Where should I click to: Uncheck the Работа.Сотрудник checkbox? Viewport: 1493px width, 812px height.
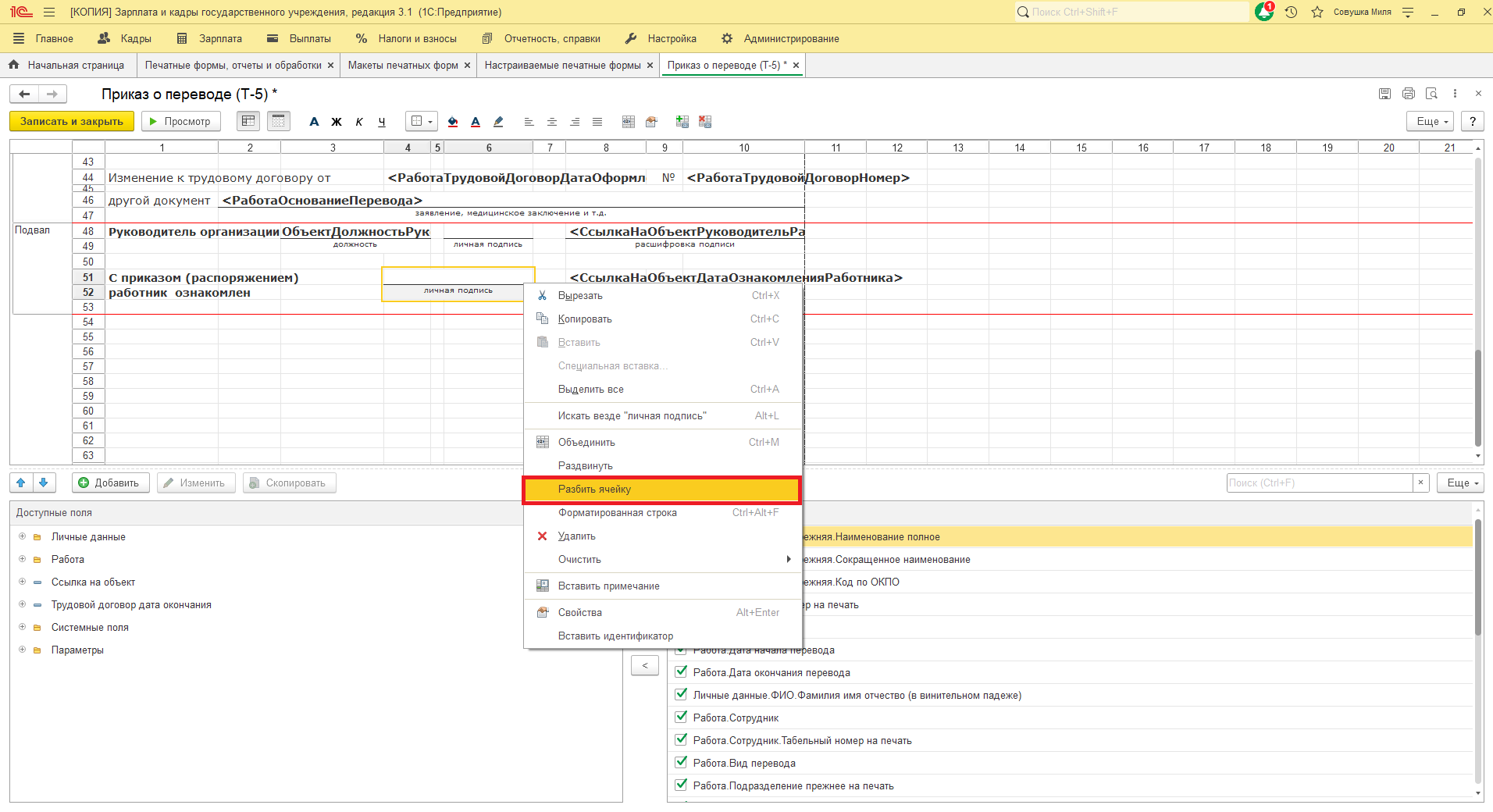tap(682, 717)
